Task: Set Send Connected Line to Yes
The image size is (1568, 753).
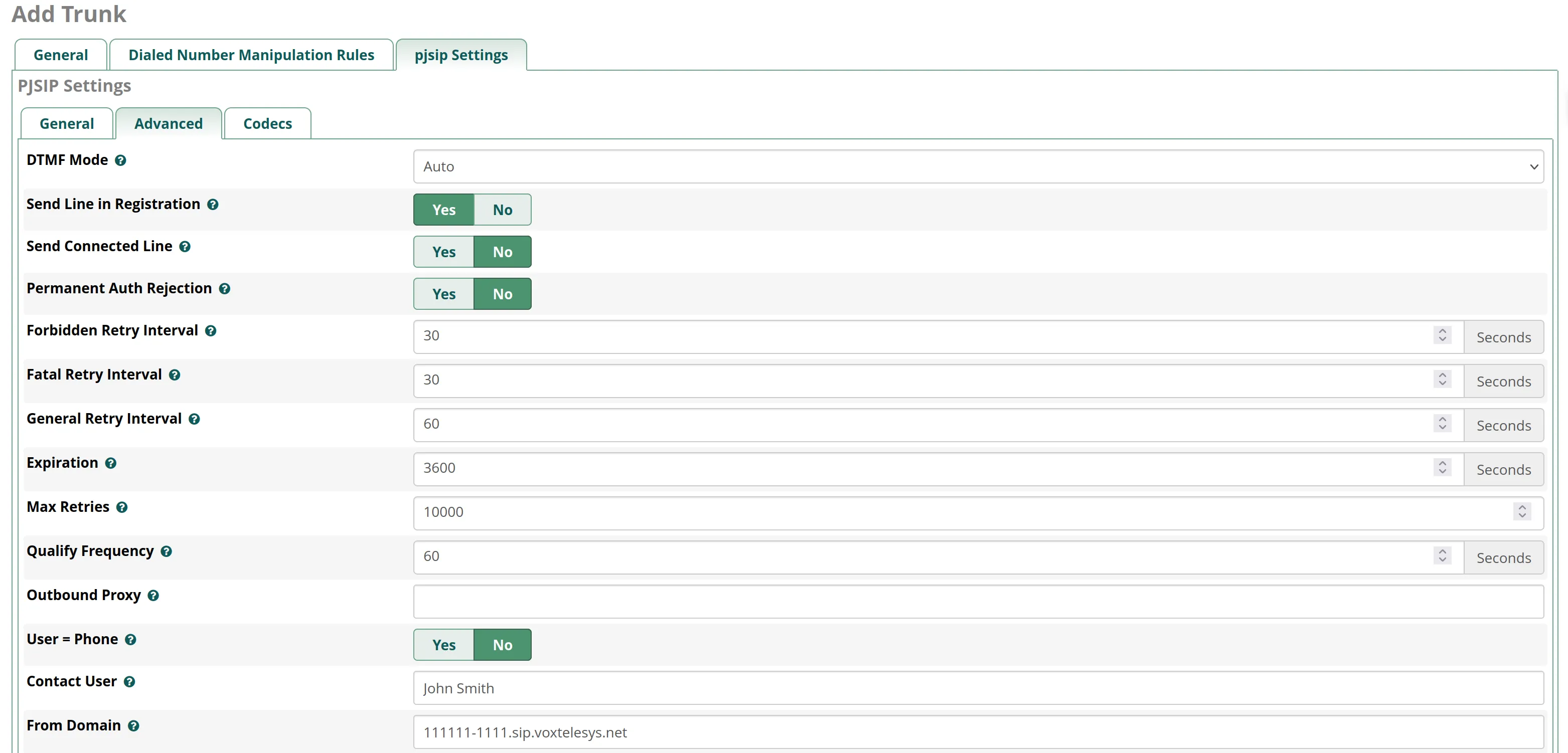Action: click(444, 252)
